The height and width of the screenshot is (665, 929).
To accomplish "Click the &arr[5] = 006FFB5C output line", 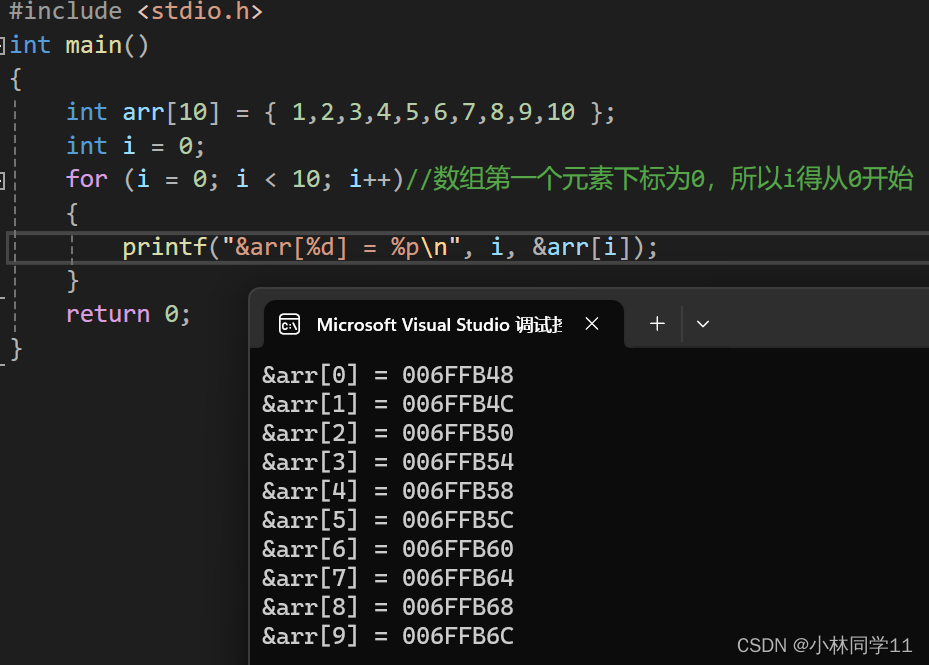I will 388,520.
